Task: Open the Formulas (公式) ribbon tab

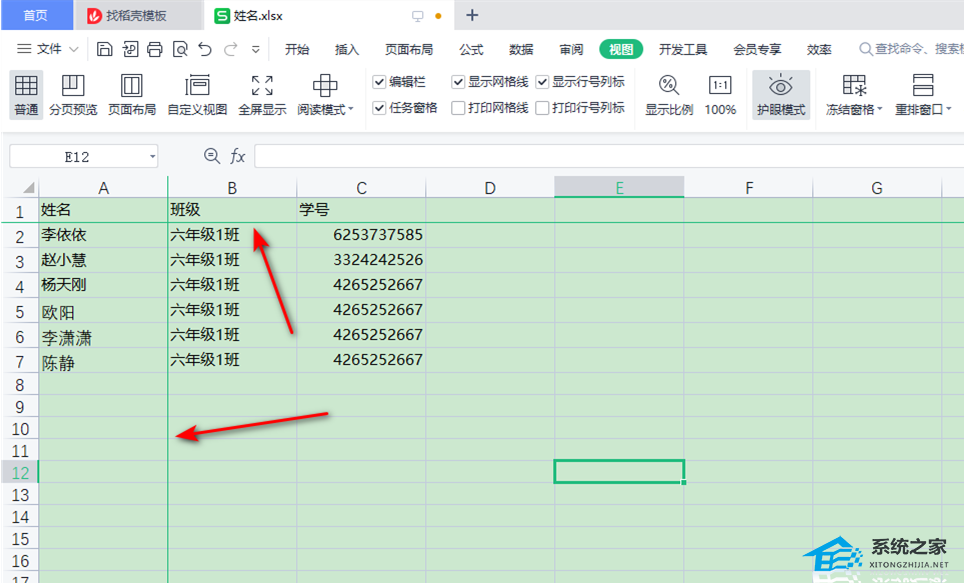Action: pyautogui.click(x=471, y=49)
